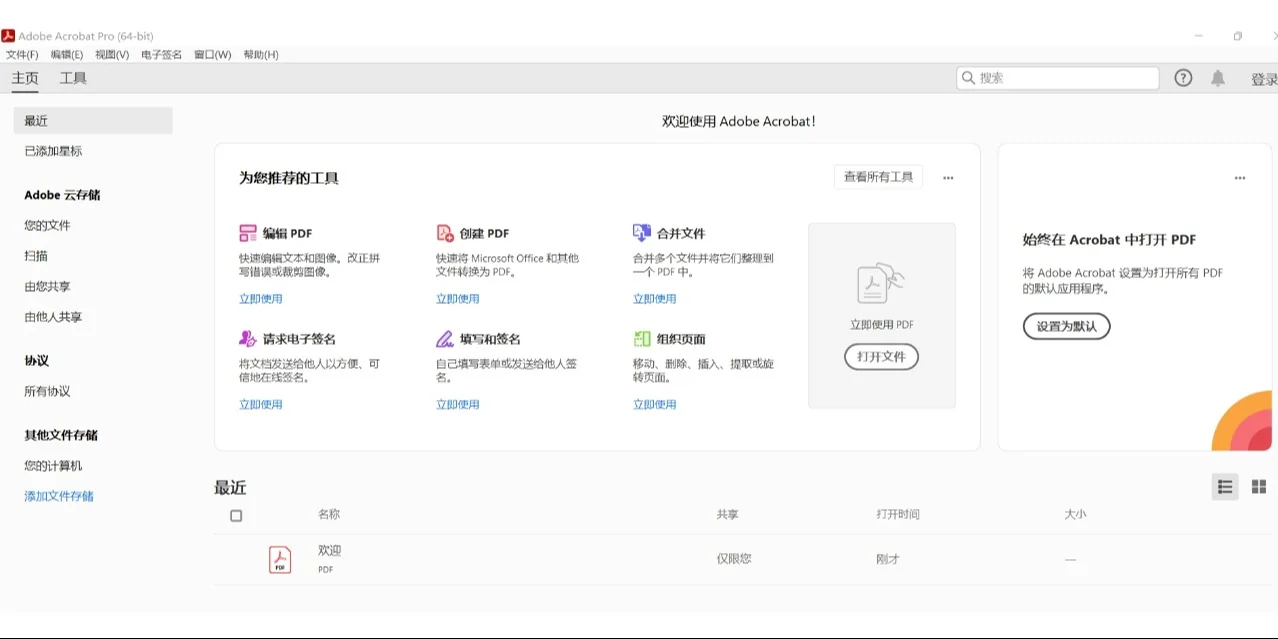Click the 设置为默认 button
The image size is (1278, 639).
1066,326
